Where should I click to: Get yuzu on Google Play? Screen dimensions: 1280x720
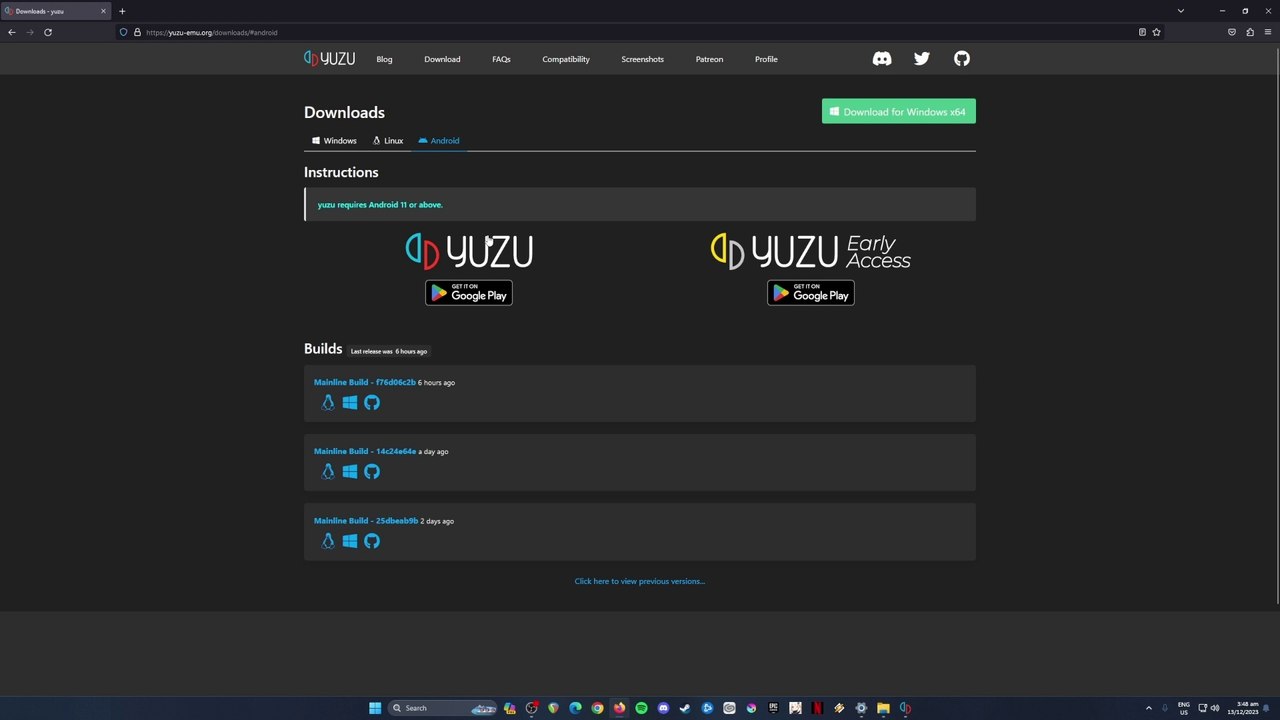pos(469,292)
